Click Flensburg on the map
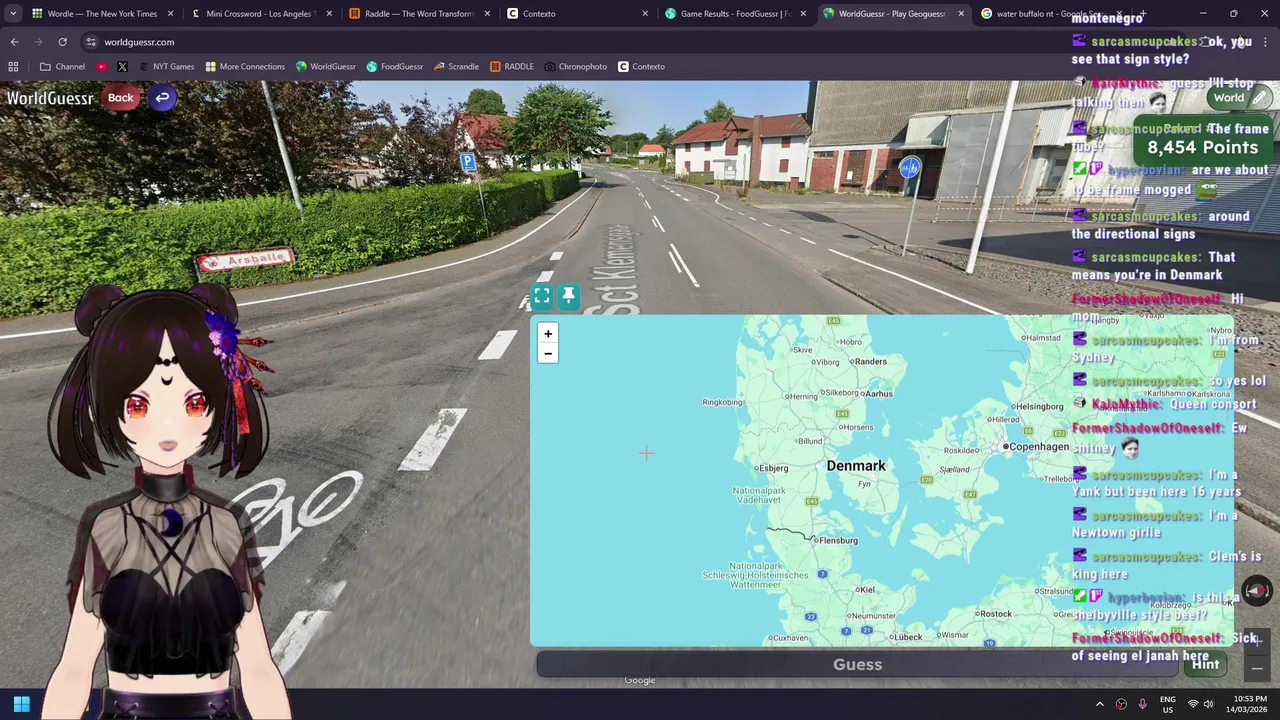 837,540
